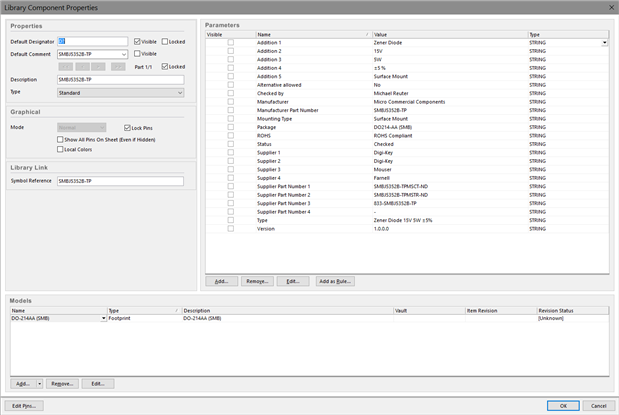Click Add as Rule button
Image resolution: width=619 pixels, height=415 pixels.
[335, 282]
